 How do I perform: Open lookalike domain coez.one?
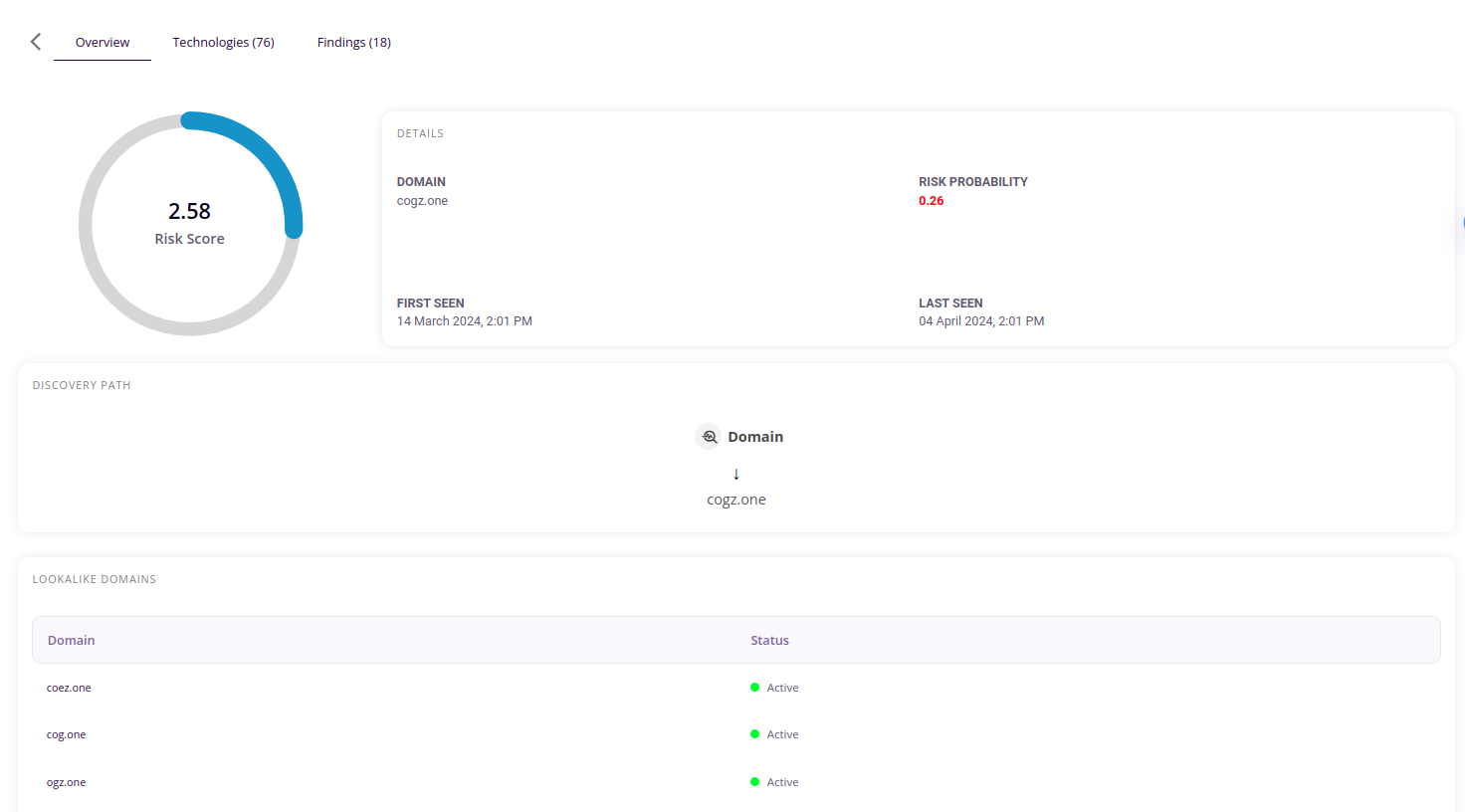(x=69, y=688)
